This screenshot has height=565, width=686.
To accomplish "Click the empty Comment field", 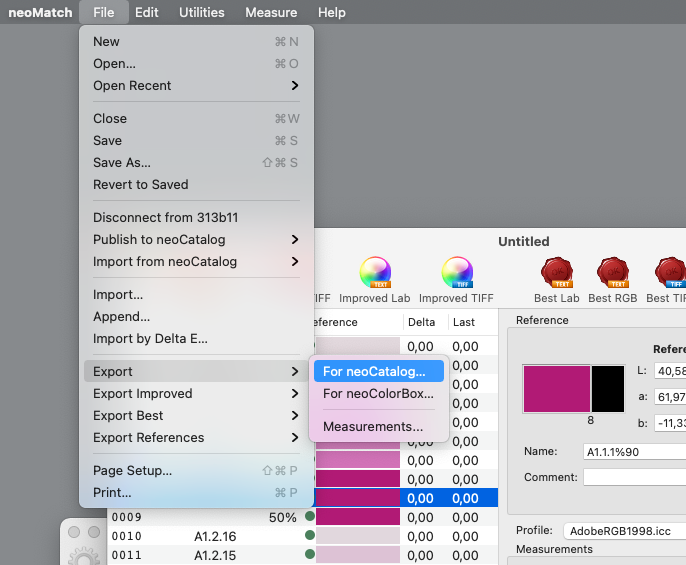I will click(634, 477).
